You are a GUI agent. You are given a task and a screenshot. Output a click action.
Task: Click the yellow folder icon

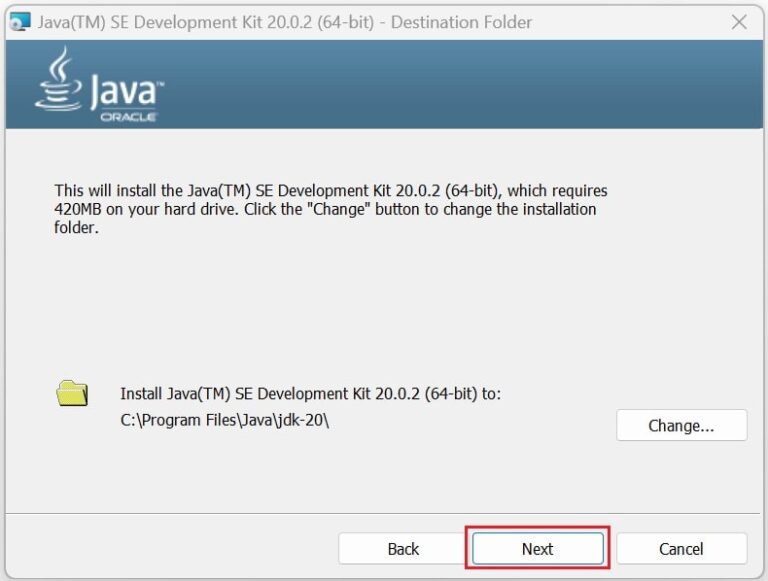pyautogui.click(x=72, y=393)
